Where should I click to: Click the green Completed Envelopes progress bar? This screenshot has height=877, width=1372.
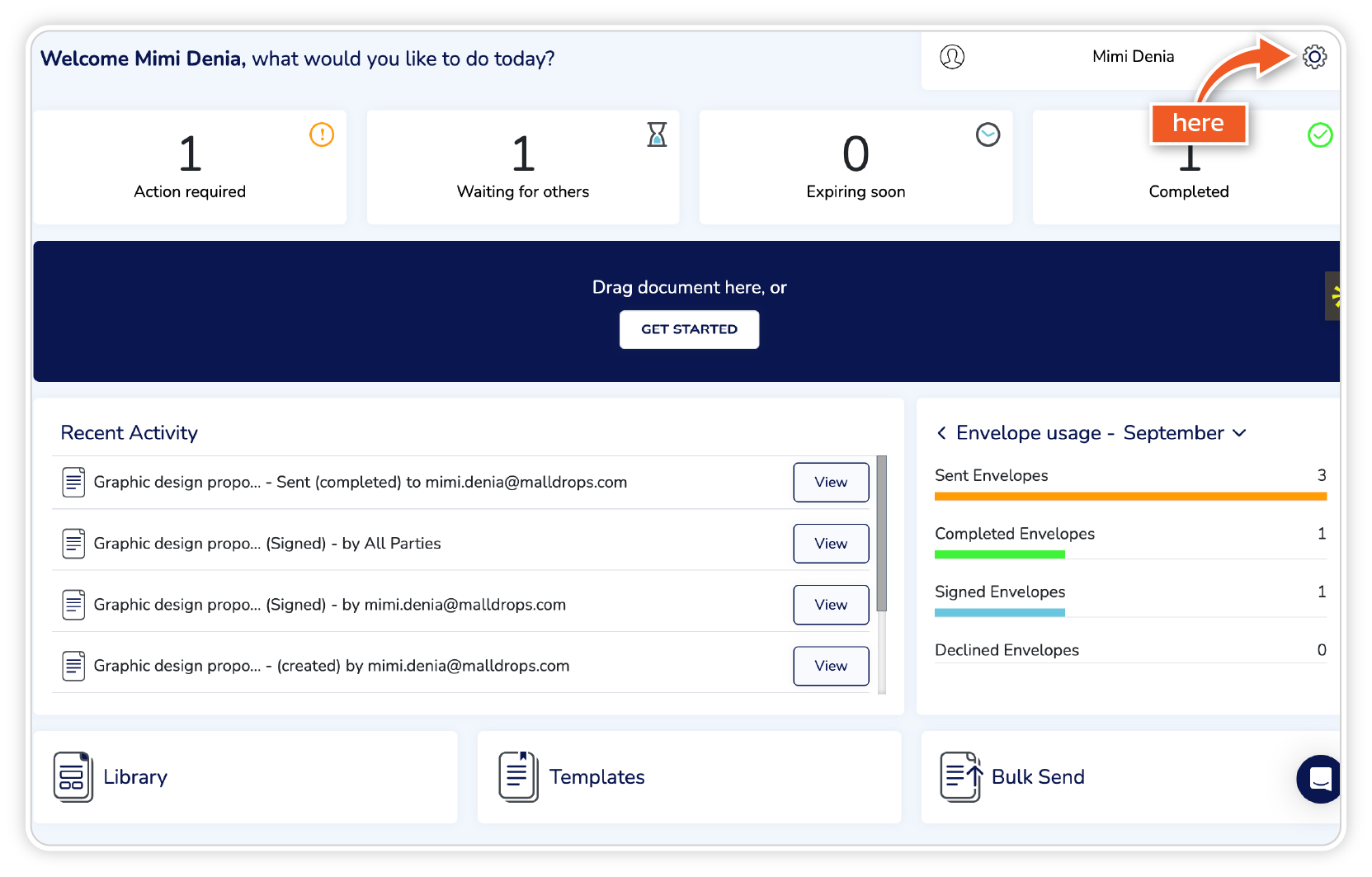pyautogui.click(x=1000, y=555)
